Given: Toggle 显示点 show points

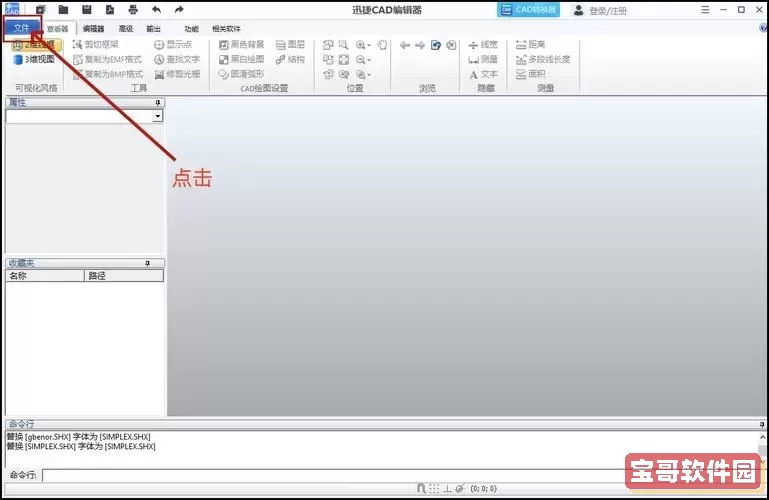Looking at the screenshot, I should tap(173, 45).
